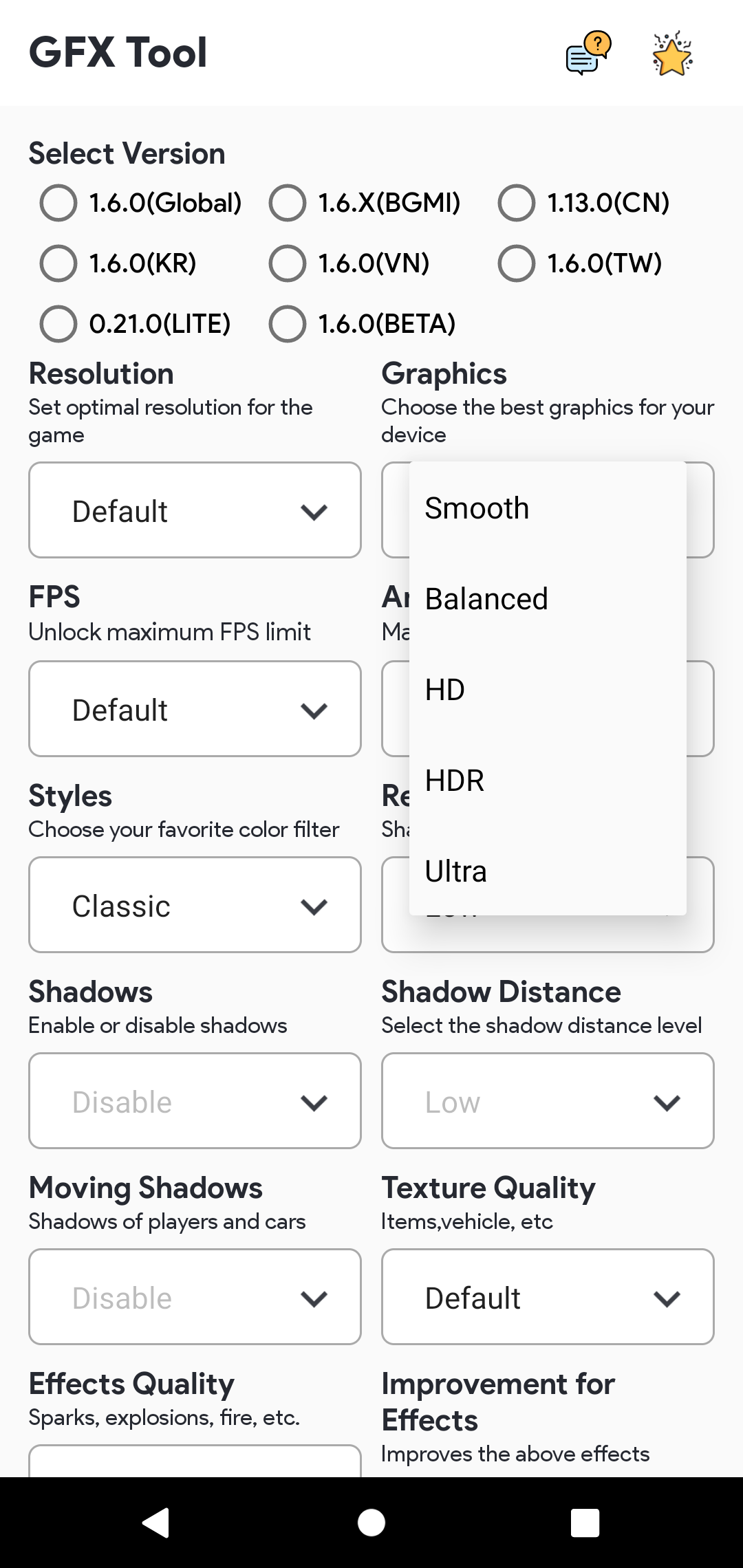
Task: Open the help chat icon
Action: [588, 53]
